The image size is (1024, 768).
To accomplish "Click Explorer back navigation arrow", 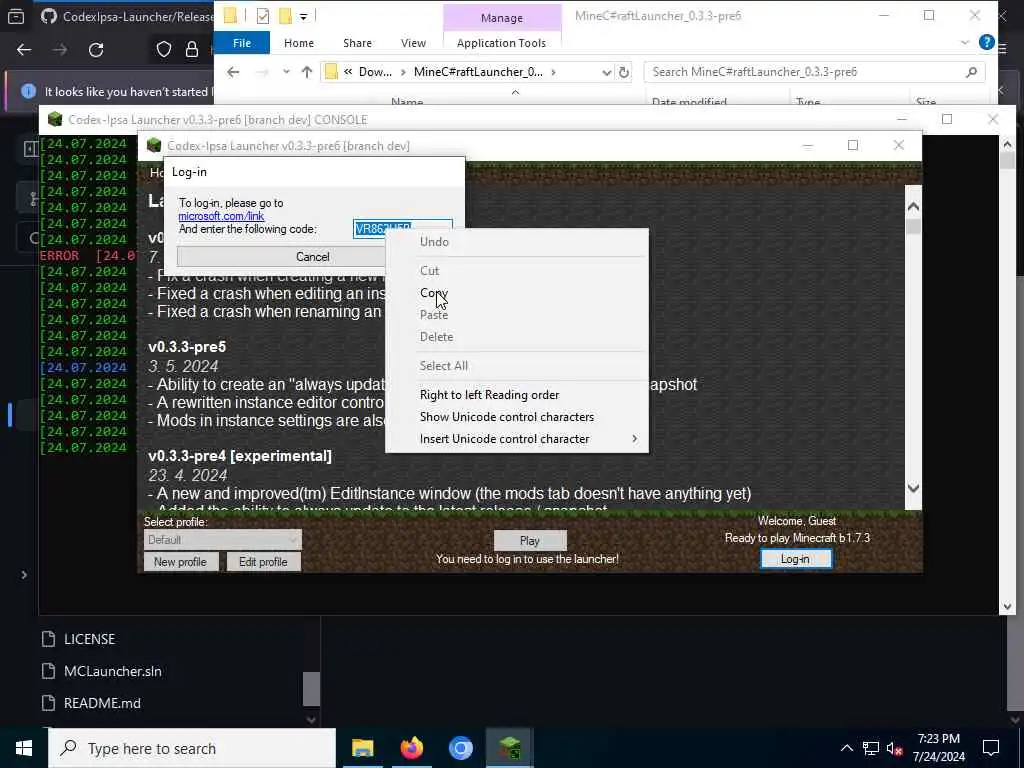I will (233, 72).
